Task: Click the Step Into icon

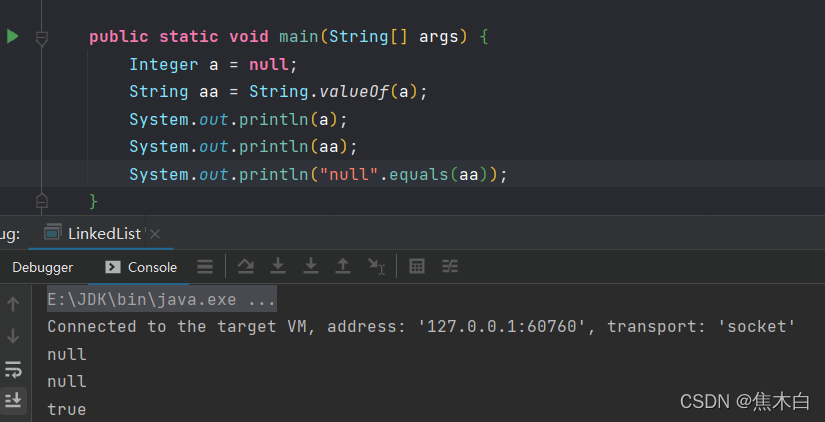Action: [279, 266]
